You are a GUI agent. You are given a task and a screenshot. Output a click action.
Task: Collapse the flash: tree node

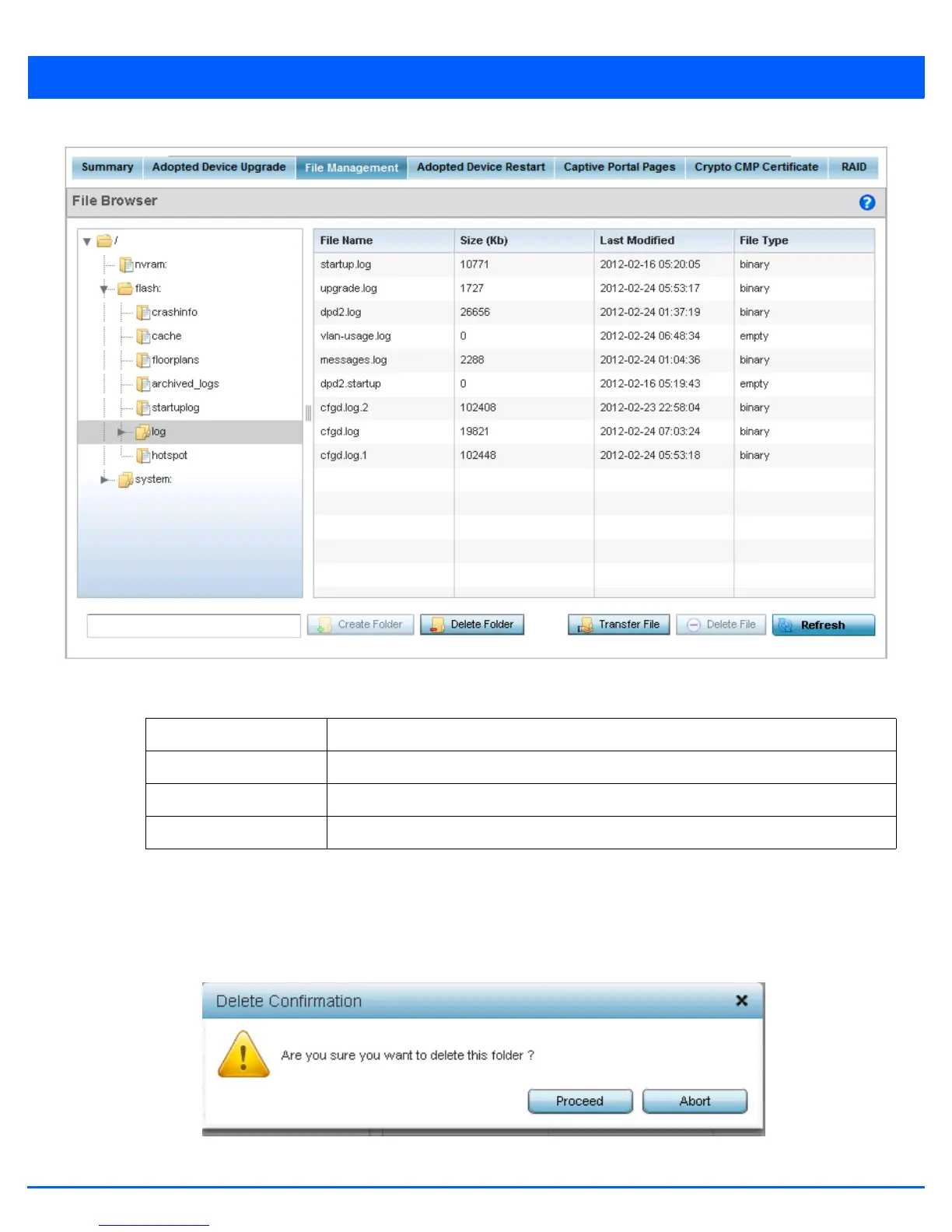tap(103, 289)
